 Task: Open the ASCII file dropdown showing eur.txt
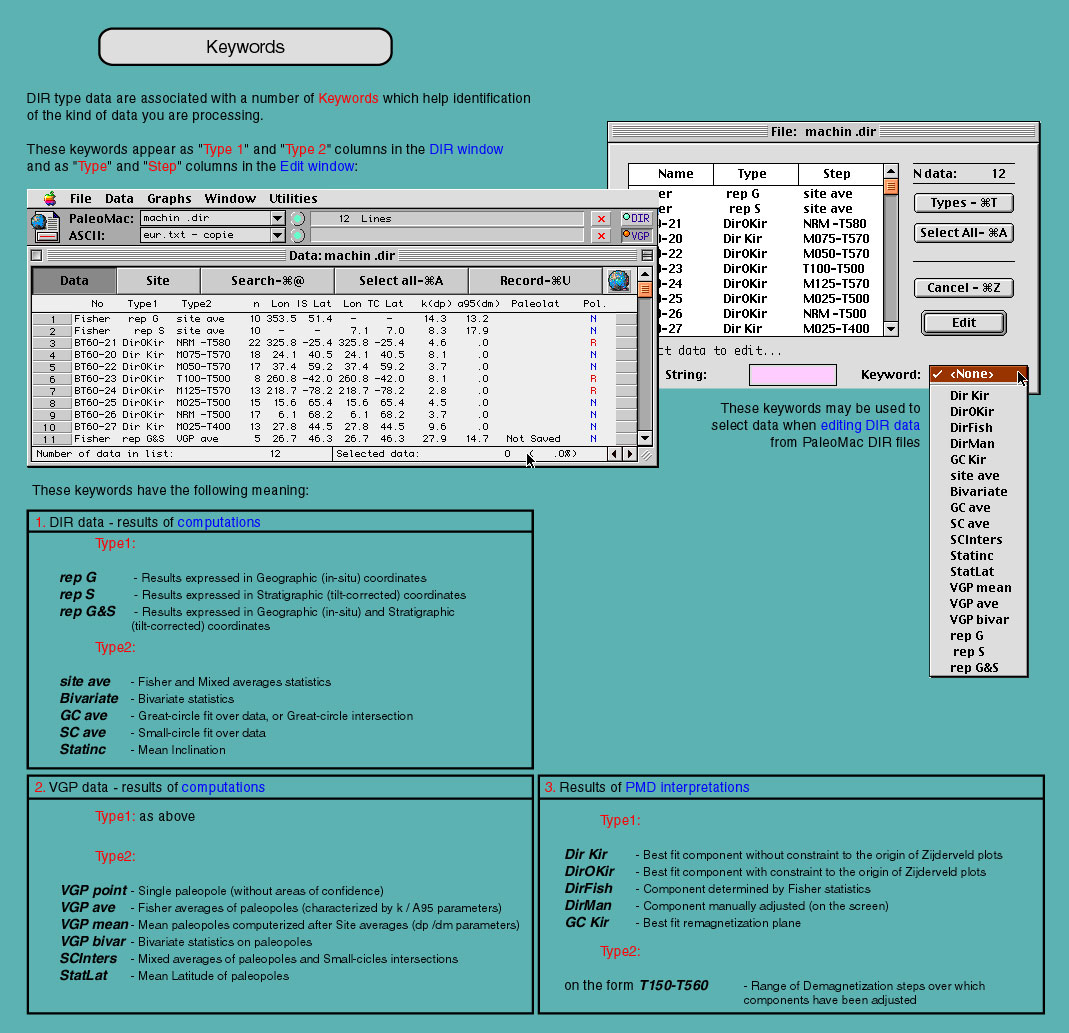click(212, 235)
